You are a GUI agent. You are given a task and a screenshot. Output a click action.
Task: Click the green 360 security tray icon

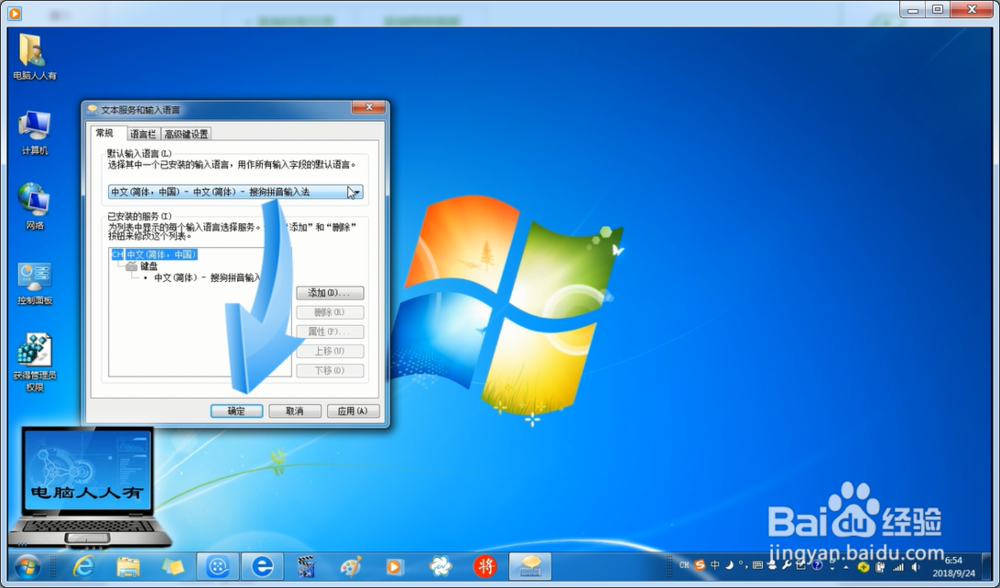(863, 566)
